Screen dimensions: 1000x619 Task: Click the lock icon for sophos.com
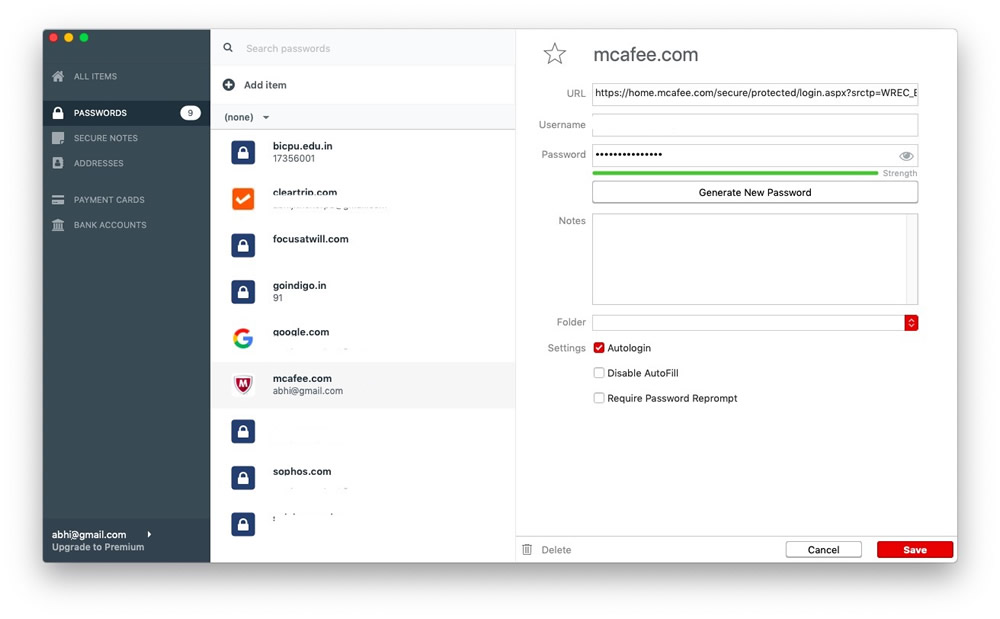pos(243,477)
